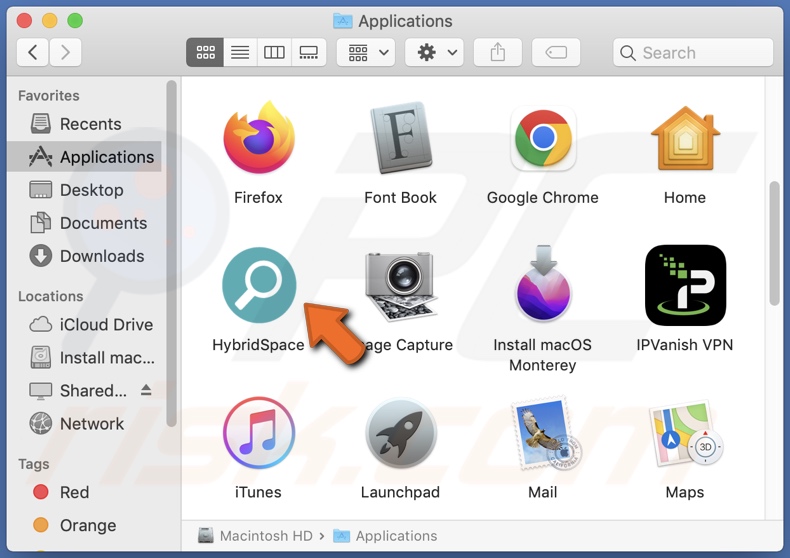Image resolution: width=790 pixels, height=558 pixels.
Task: Open Documents in the sidebar
Action: pos(85,223)
